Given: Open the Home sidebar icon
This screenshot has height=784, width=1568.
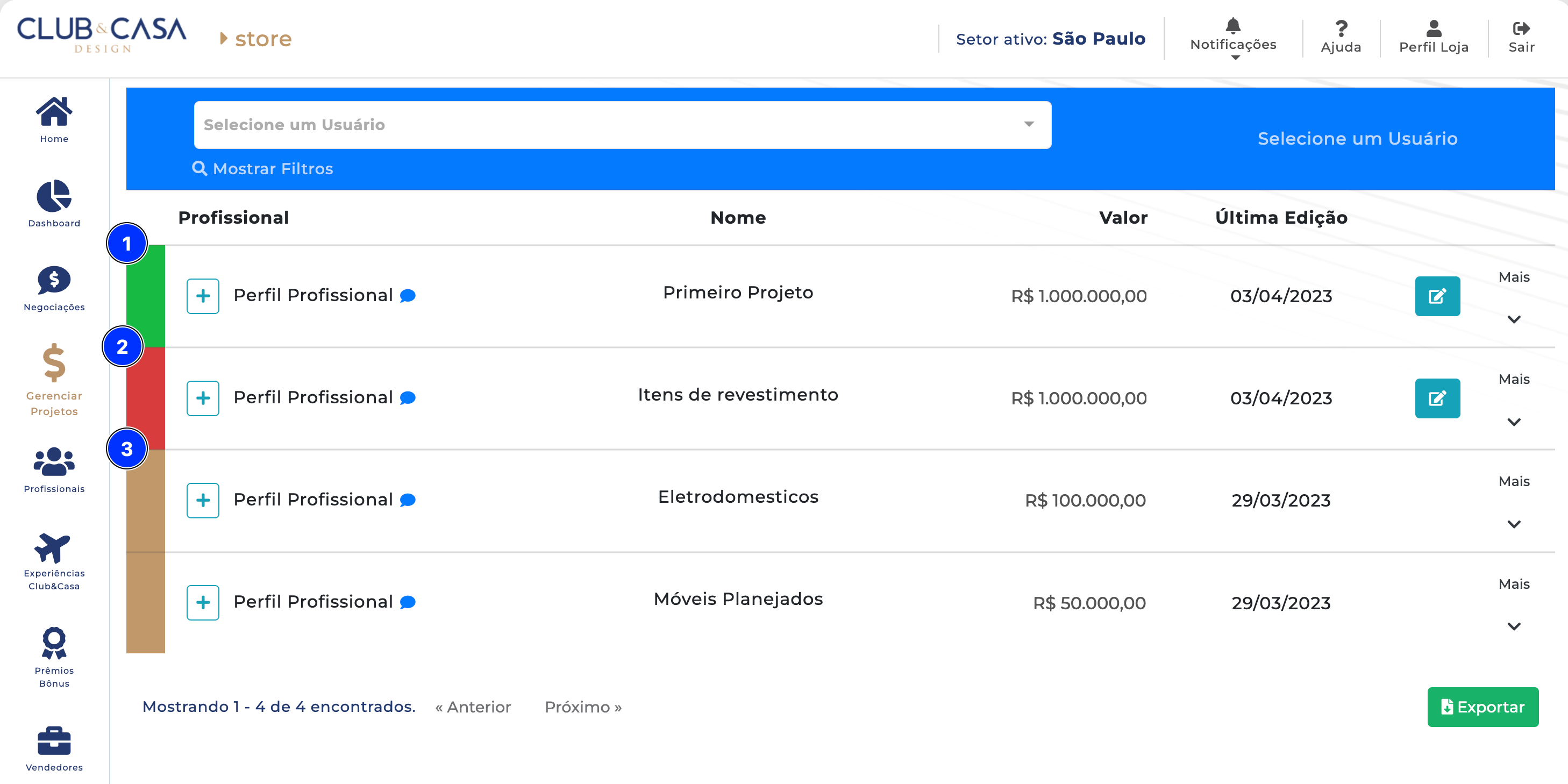Looking at the screenshot, I should 54,112.
